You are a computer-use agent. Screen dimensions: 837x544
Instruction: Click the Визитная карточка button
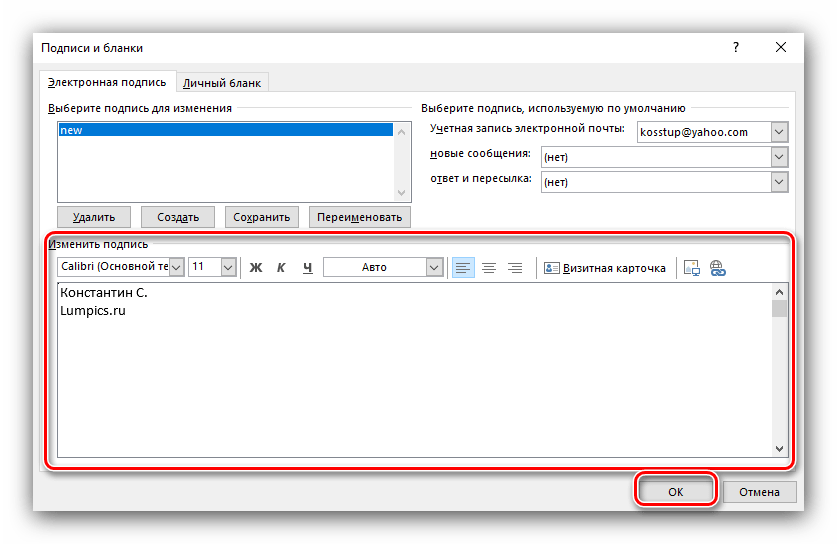point(605,267)
